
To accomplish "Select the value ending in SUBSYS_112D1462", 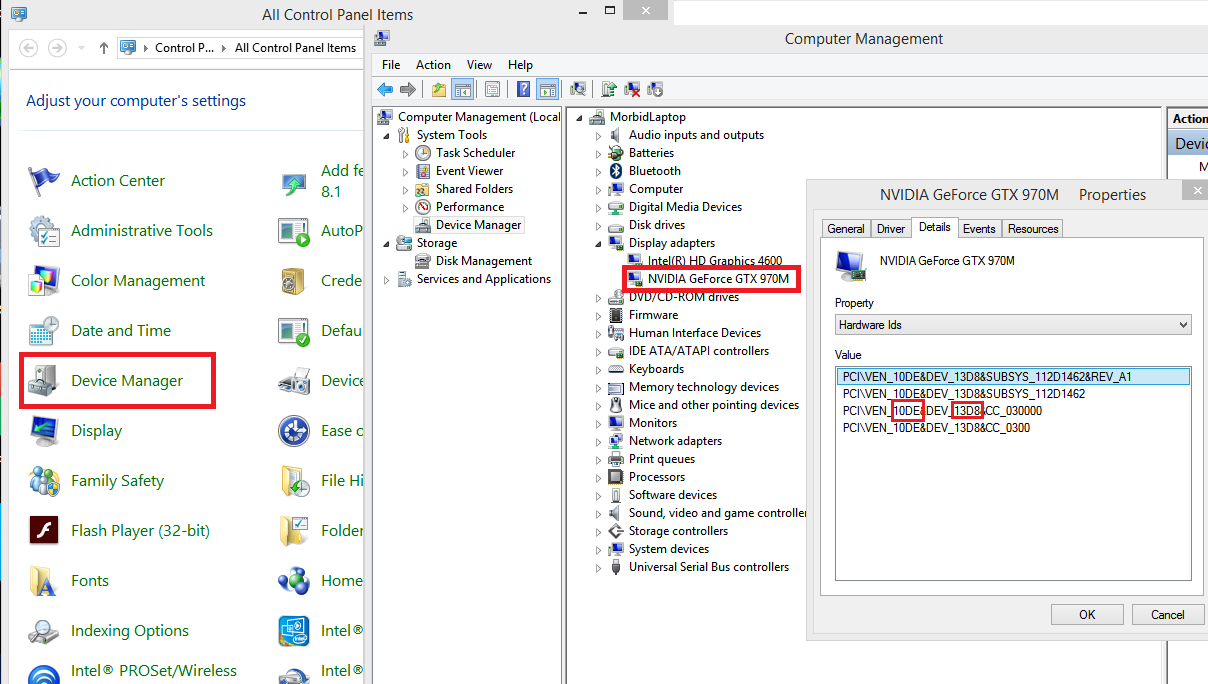I will [x=964, y=394].
